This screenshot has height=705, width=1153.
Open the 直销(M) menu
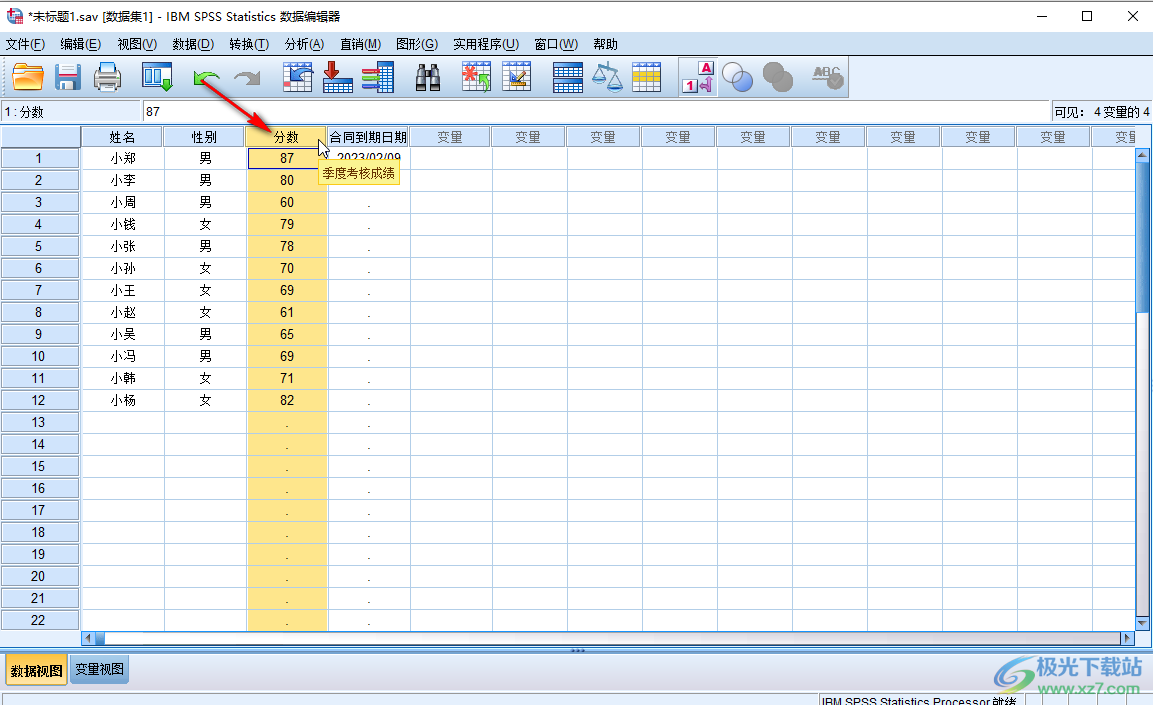click(x=360, y=44)
